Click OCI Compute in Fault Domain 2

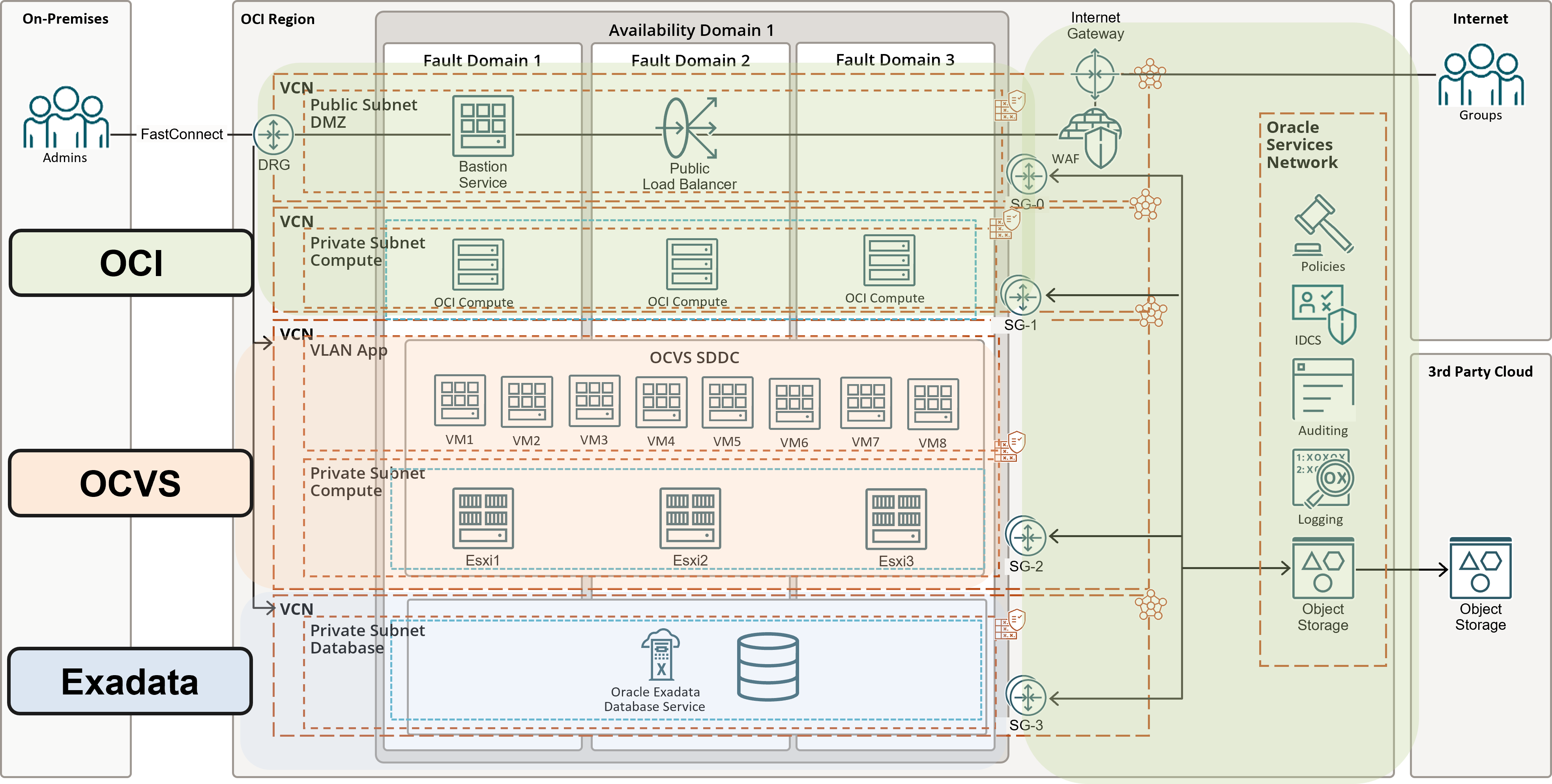[692, 264]
